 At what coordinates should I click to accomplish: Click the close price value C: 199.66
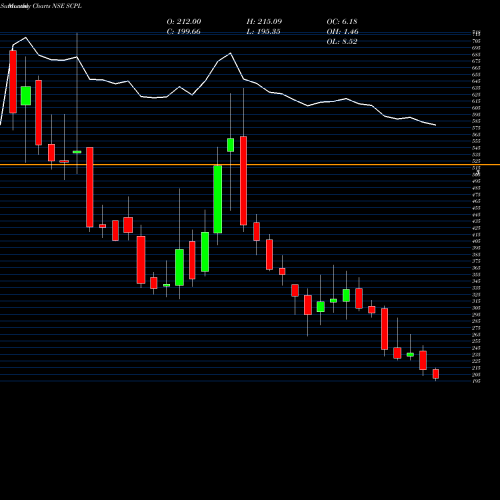pyautogui.click(x=184, y=32)
